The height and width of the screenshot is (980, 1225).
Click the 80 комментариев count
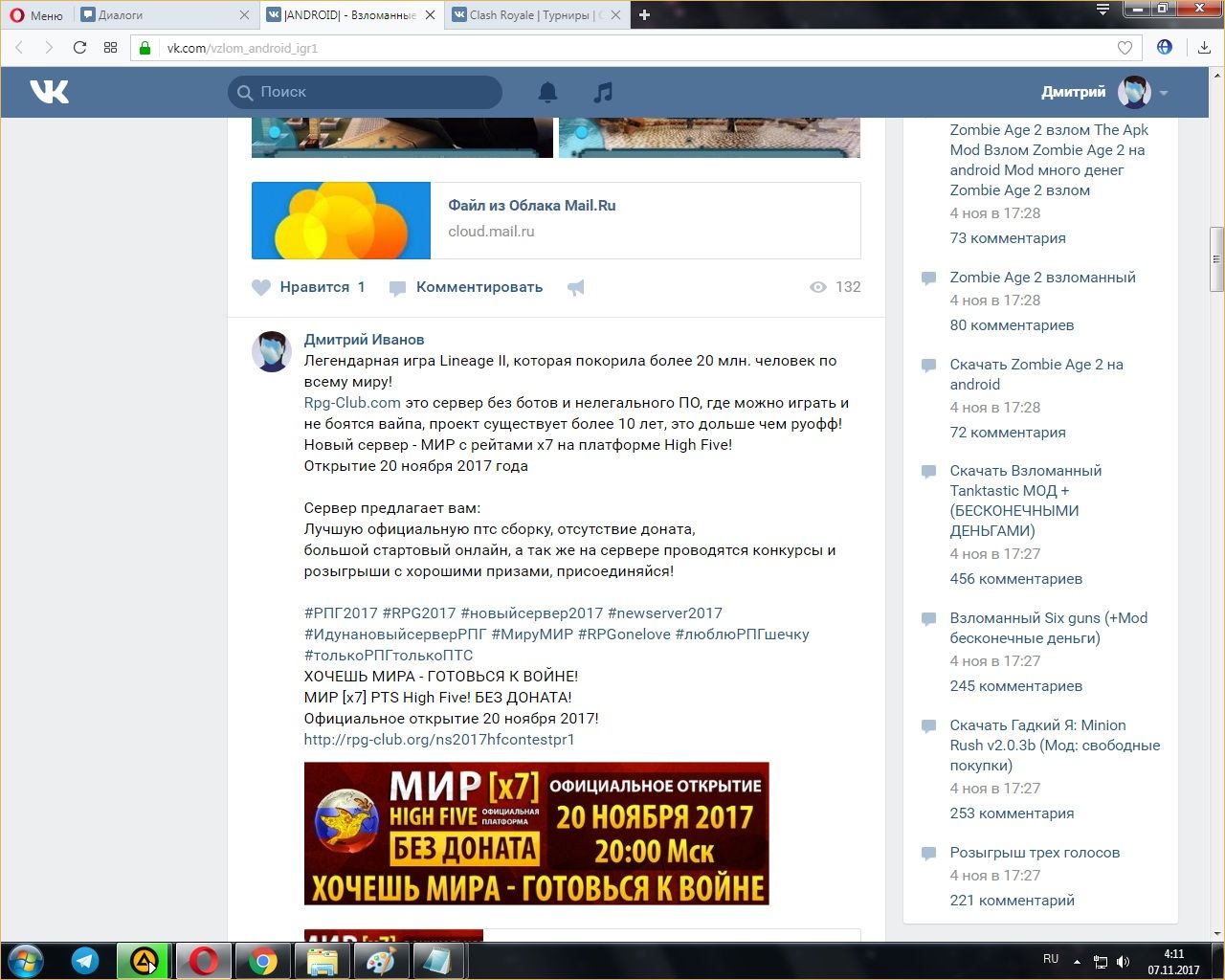point(1012,325)
